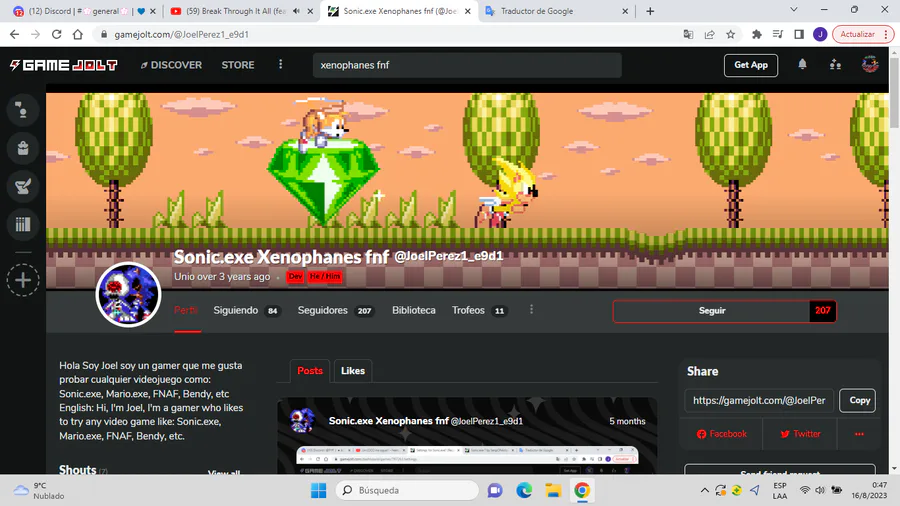900x506 pixels.
Task: Click the Dev badge on the profile
Action: tap(295, 277)
